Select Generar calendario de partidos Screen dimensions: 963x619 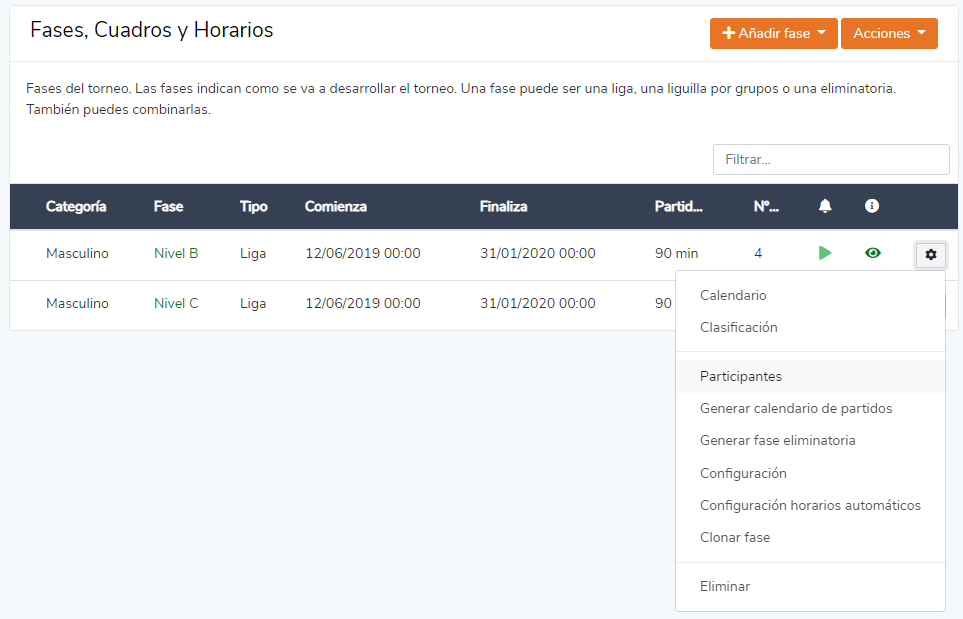(x=810, y=408)
